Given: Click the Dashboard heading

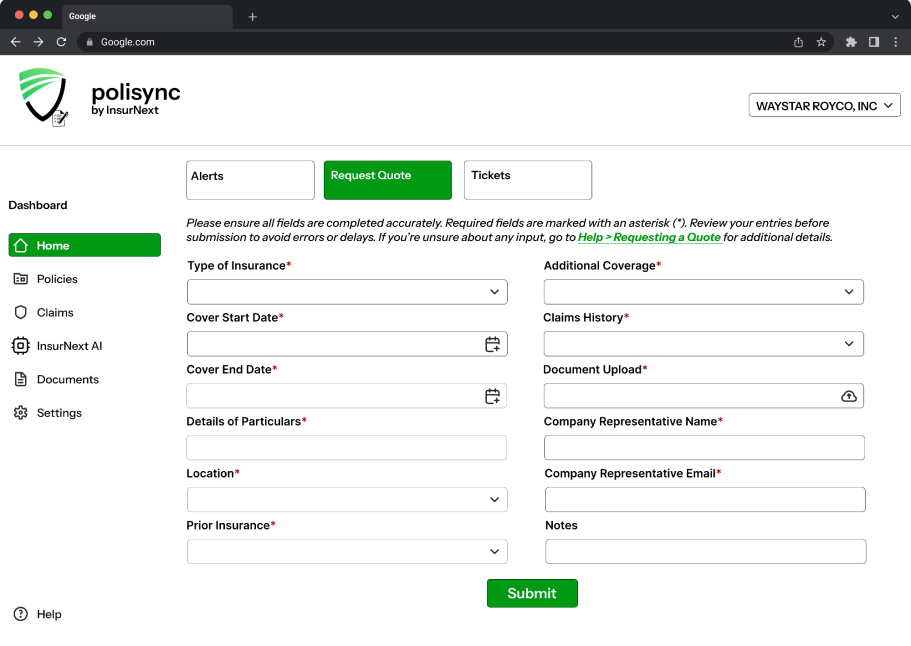Looking at the screenshot, I should 38,205.
